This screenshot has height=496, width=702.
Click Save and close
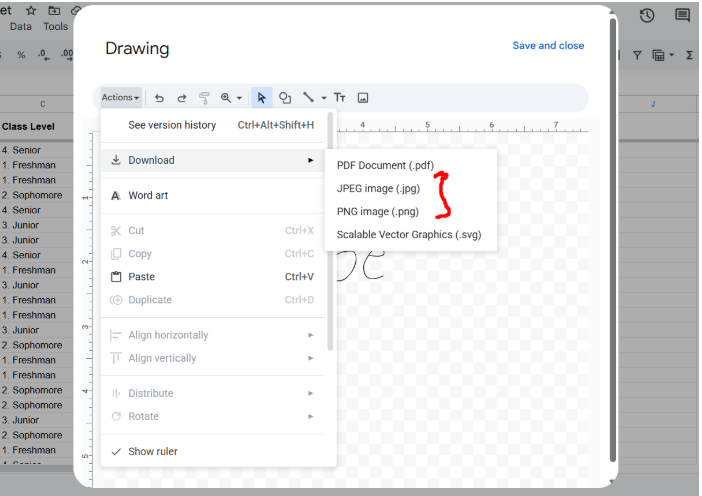[548, 45]
